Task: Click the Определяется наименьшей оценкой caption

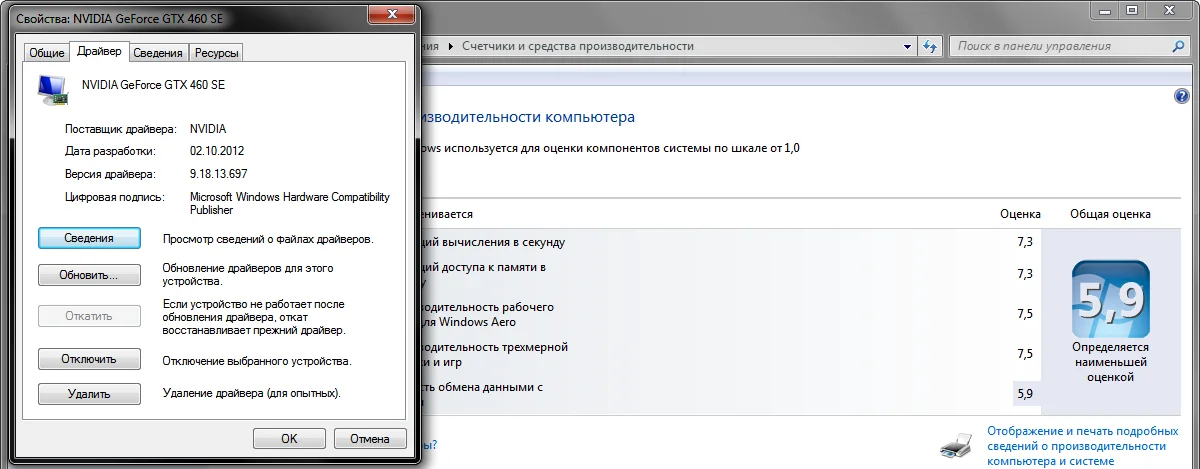Action: [x=1110, y=362]
